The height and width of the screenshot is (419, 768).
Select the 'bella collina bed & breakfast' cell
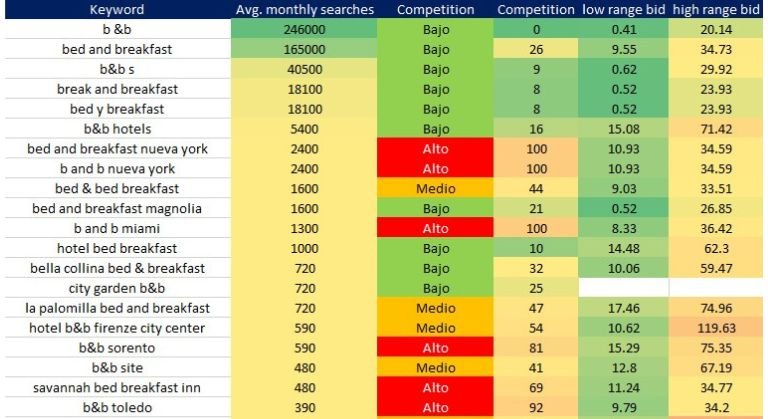[116, 268]
